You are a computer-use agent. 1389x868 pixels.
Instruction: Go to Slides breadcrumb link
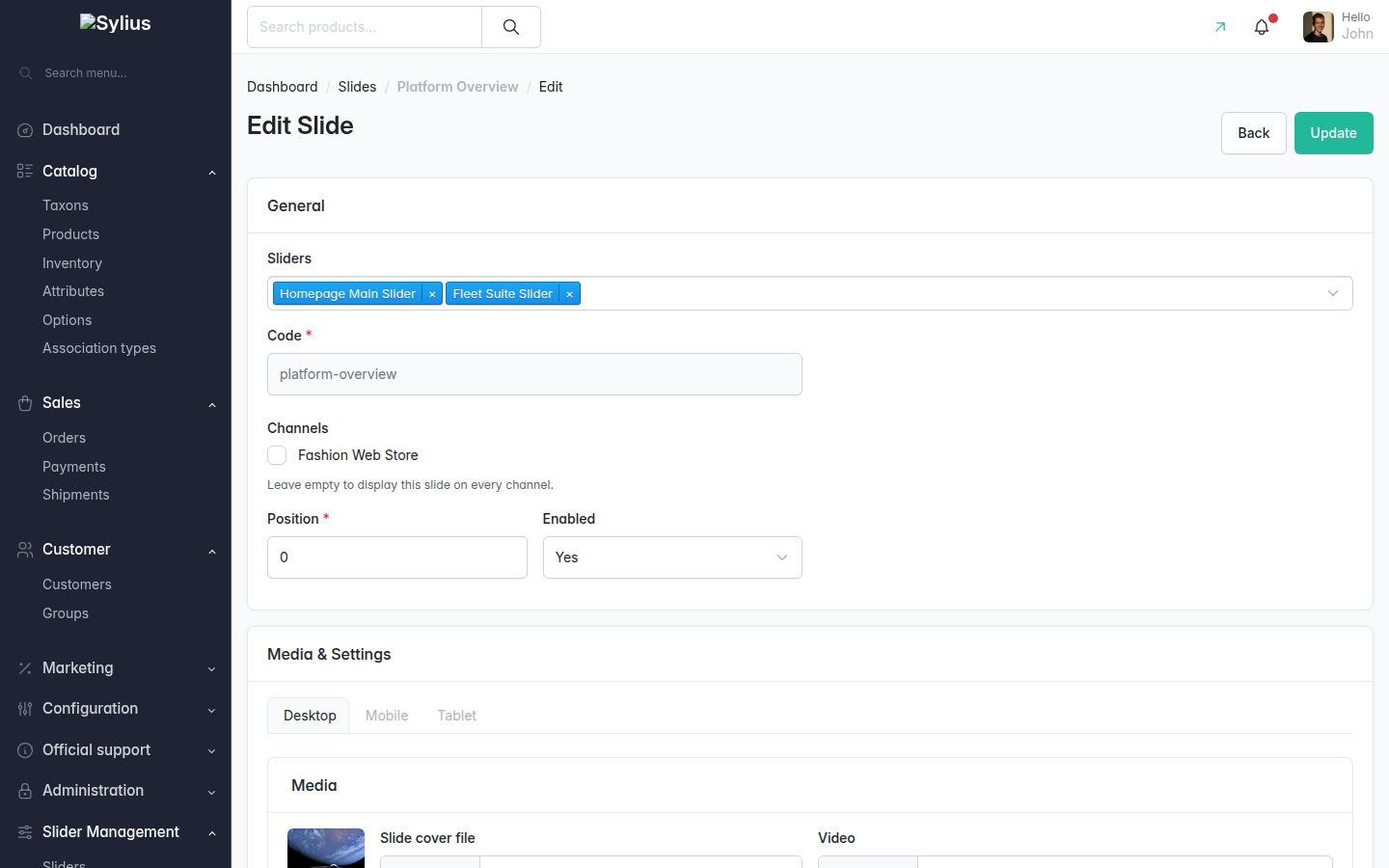(x=357, y=87)
